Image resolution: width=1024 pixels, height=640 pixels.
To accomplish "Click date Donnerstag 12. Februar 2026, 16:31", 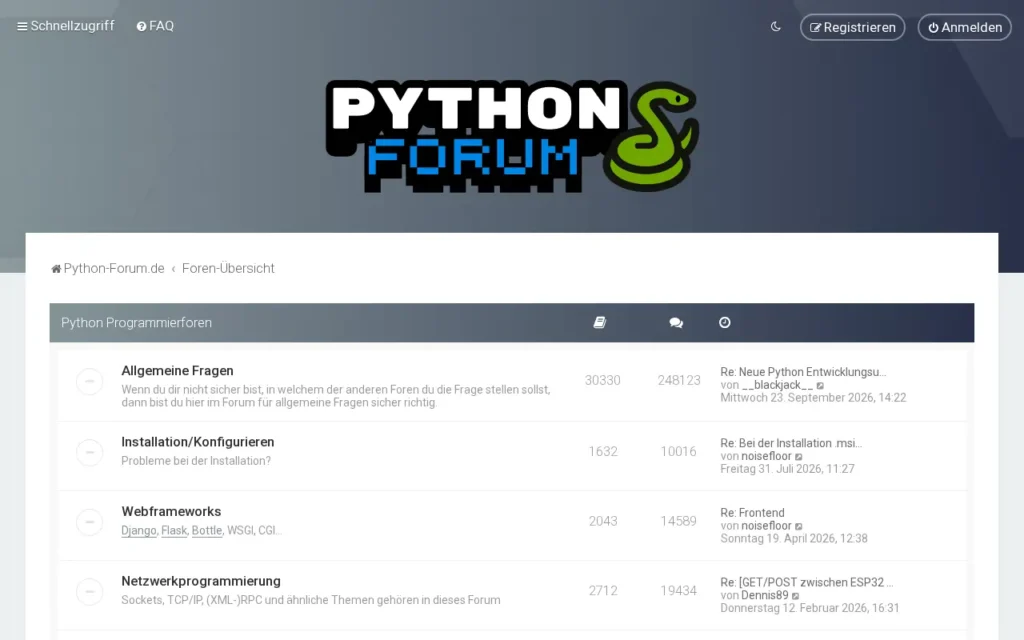I will coord(810,608).
